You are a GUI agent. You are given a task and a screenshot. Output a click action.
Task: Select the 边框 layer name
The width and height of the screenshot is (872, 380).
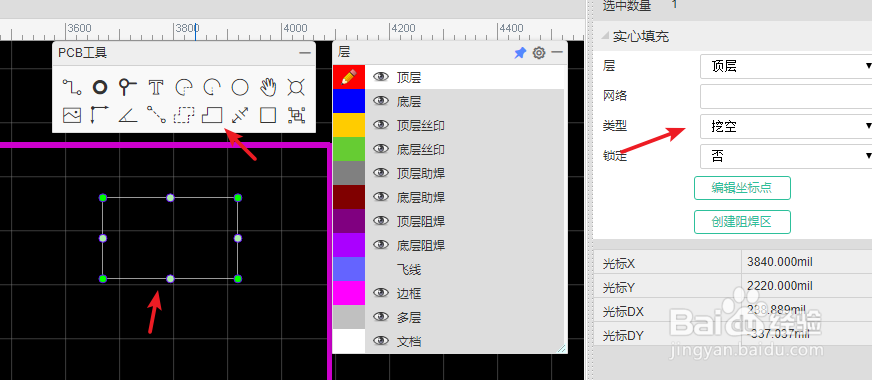[409, 293]
